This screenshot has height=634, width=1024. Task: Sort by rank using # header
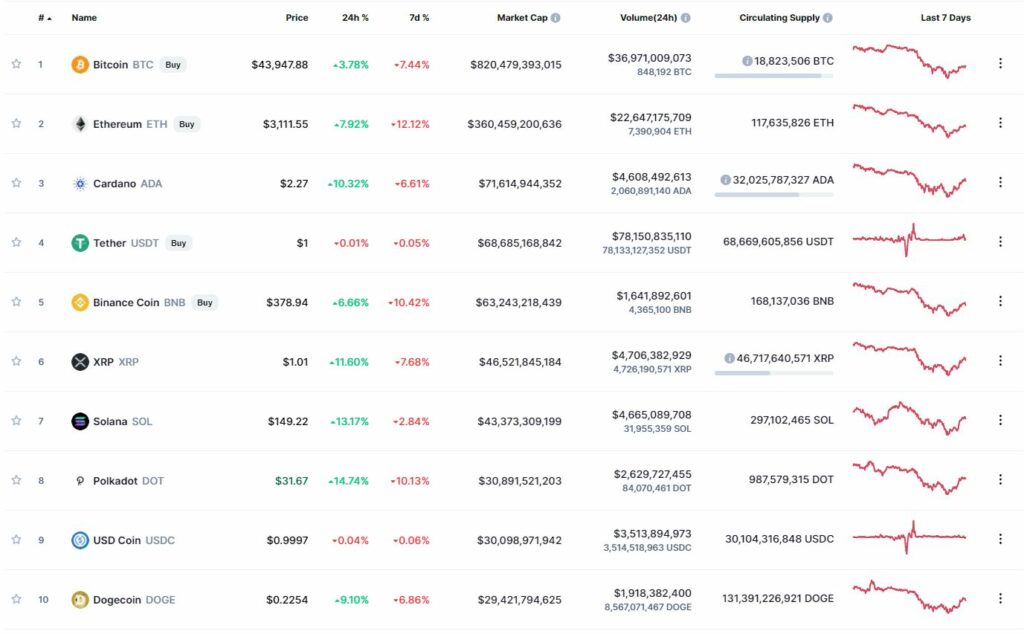click(x=44, y=18)
